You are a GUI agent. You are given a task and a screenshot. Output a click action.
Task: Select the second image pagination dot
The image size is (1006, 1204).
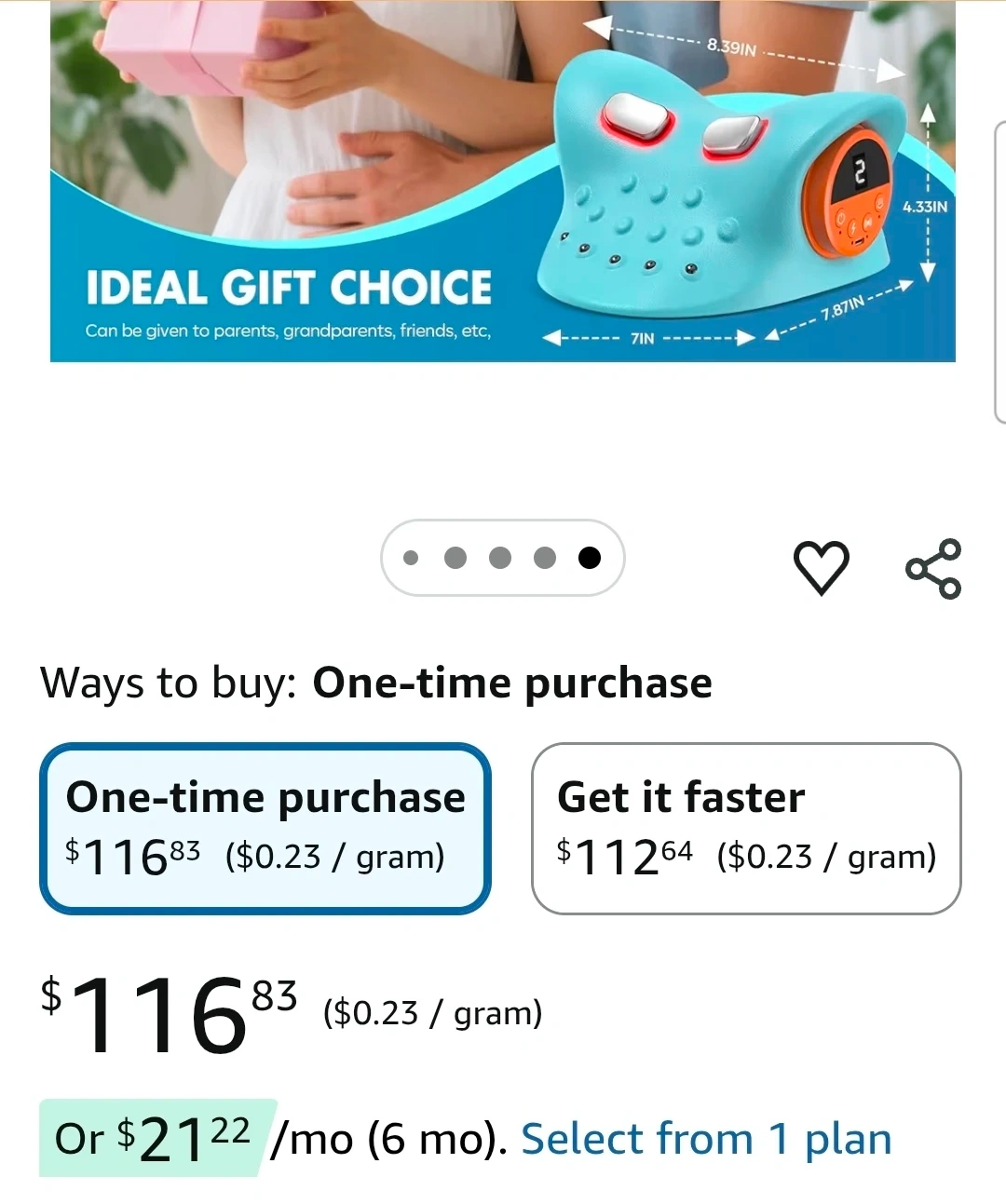pos(455,558)
